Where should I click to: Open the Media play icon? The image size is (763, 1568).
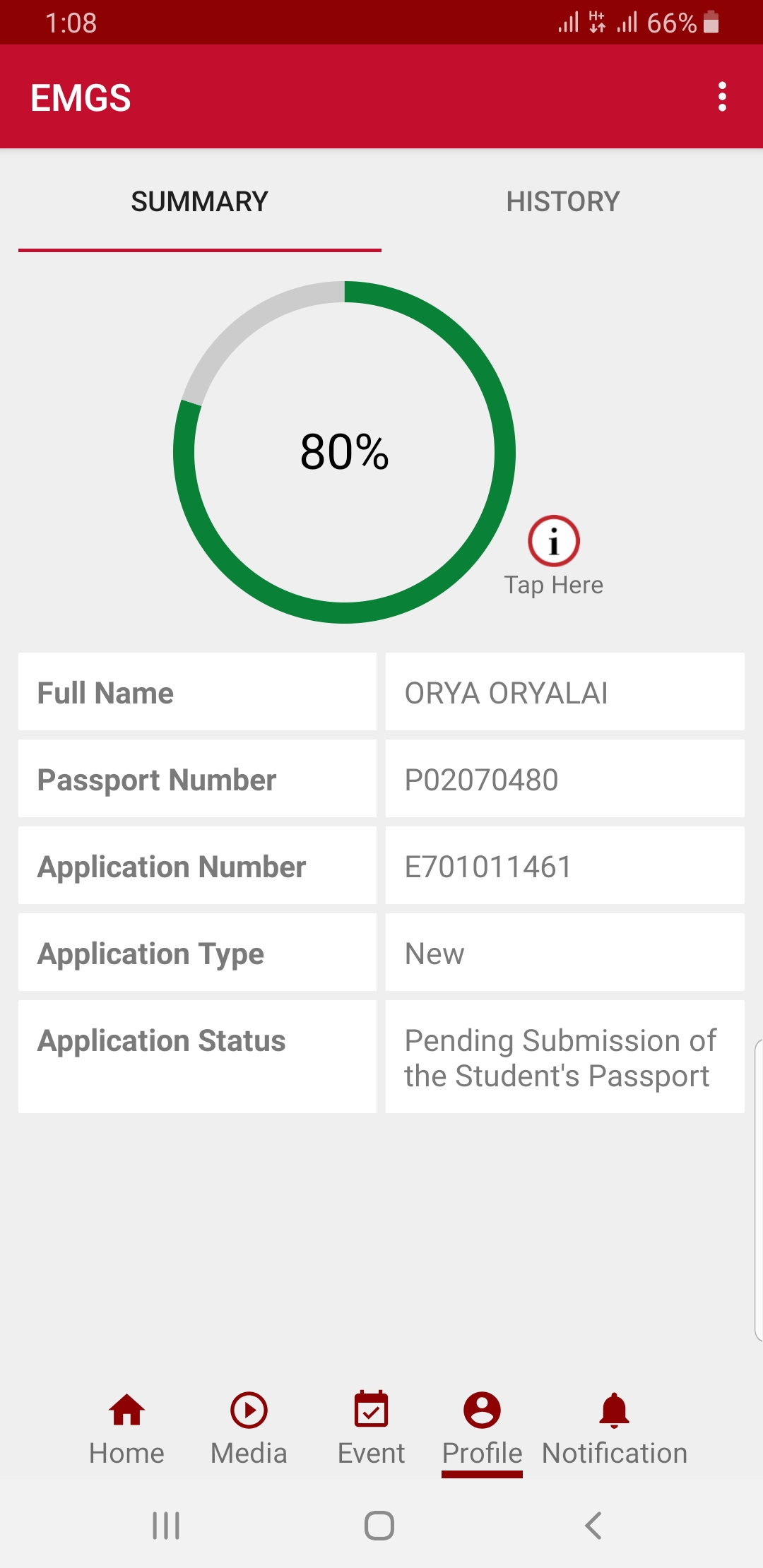pos(249,1410)
